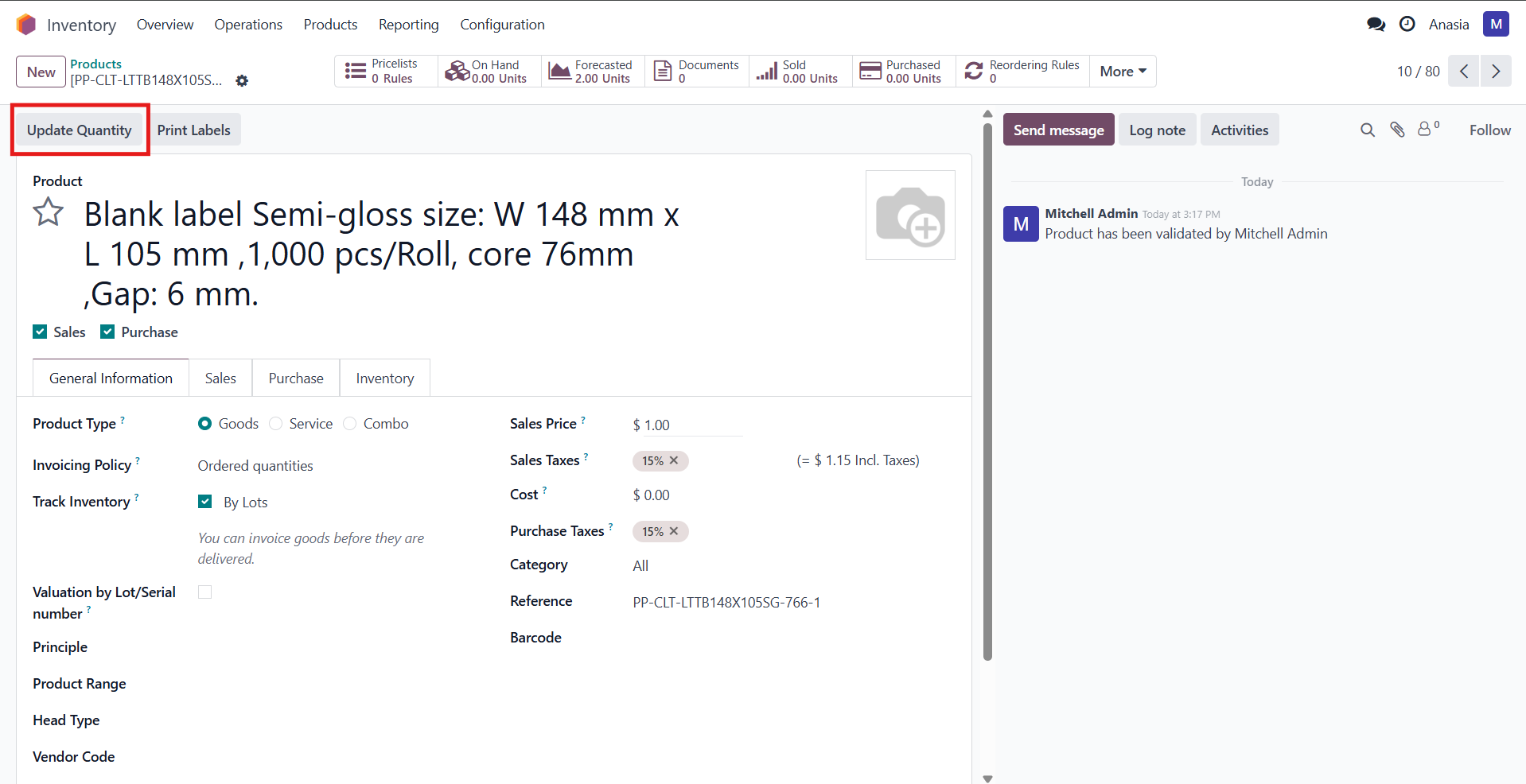Screen dimensions: 1526x784
Task: Go to next record with right chevron
Action: [1496, 72]
